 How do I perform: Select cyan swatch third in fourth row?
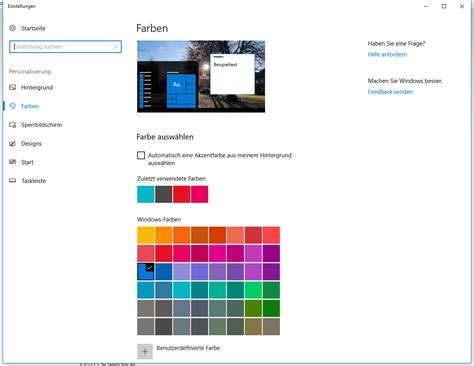click(182, 290)
